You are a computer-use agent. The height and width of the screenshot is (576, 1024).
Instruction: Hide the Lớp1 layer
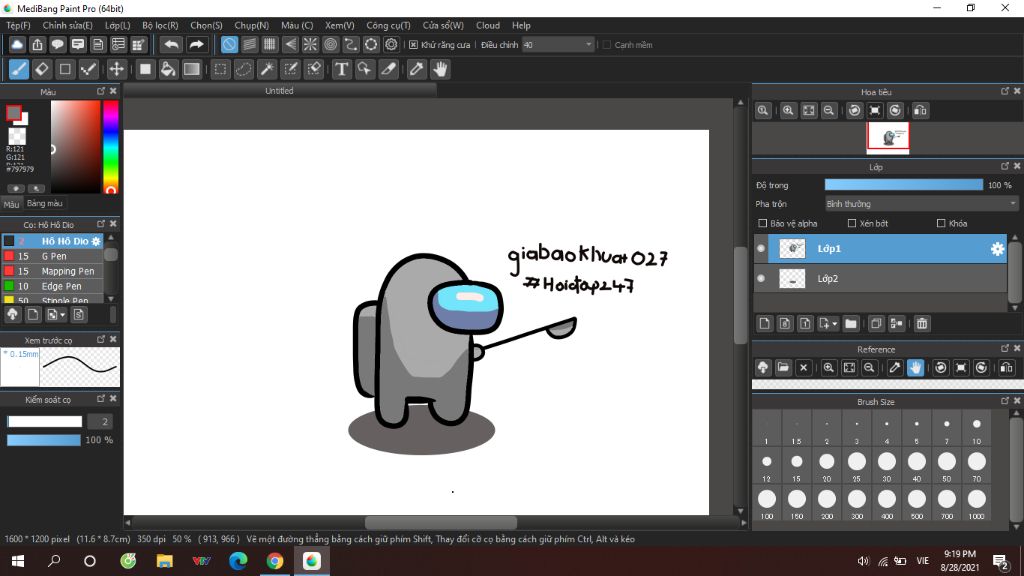click(761, 248)
